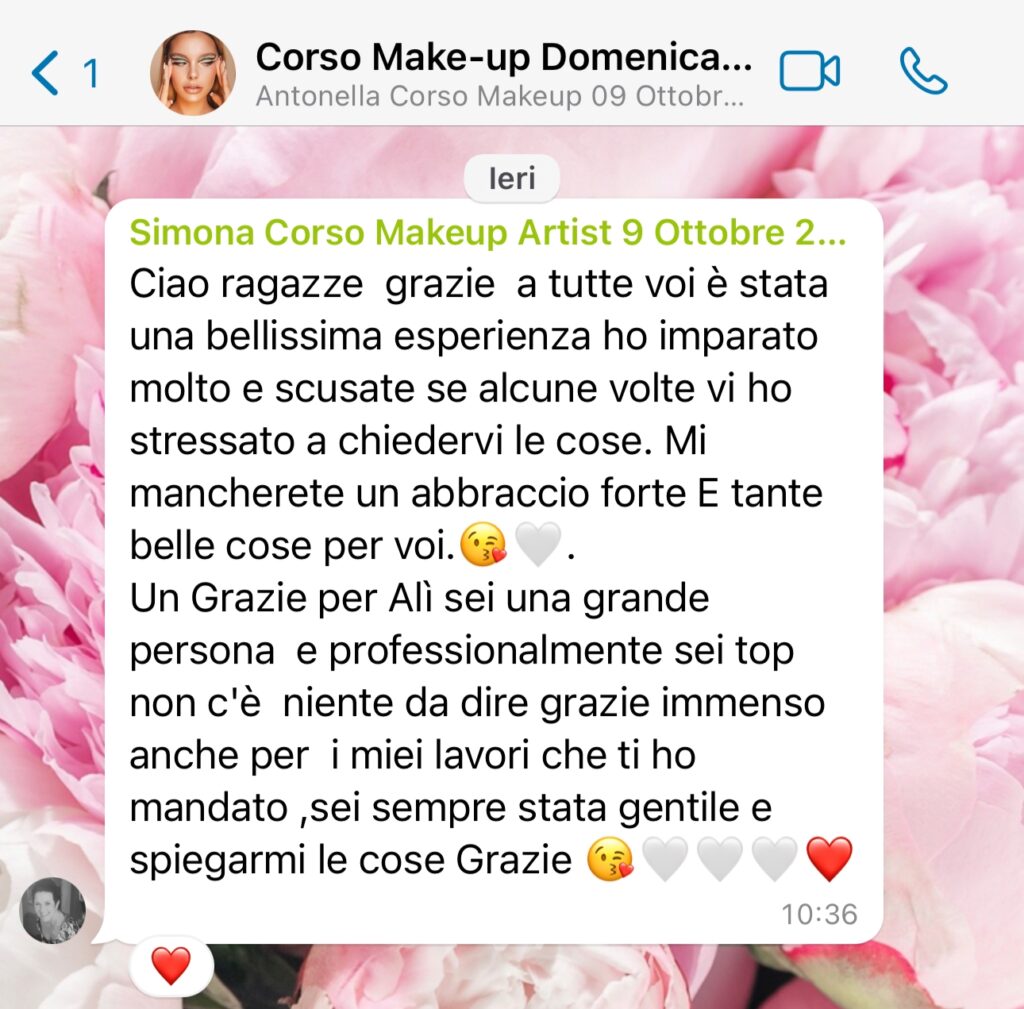
Task: Tap the middle white heart on last line
Action: tap(720, 859)
